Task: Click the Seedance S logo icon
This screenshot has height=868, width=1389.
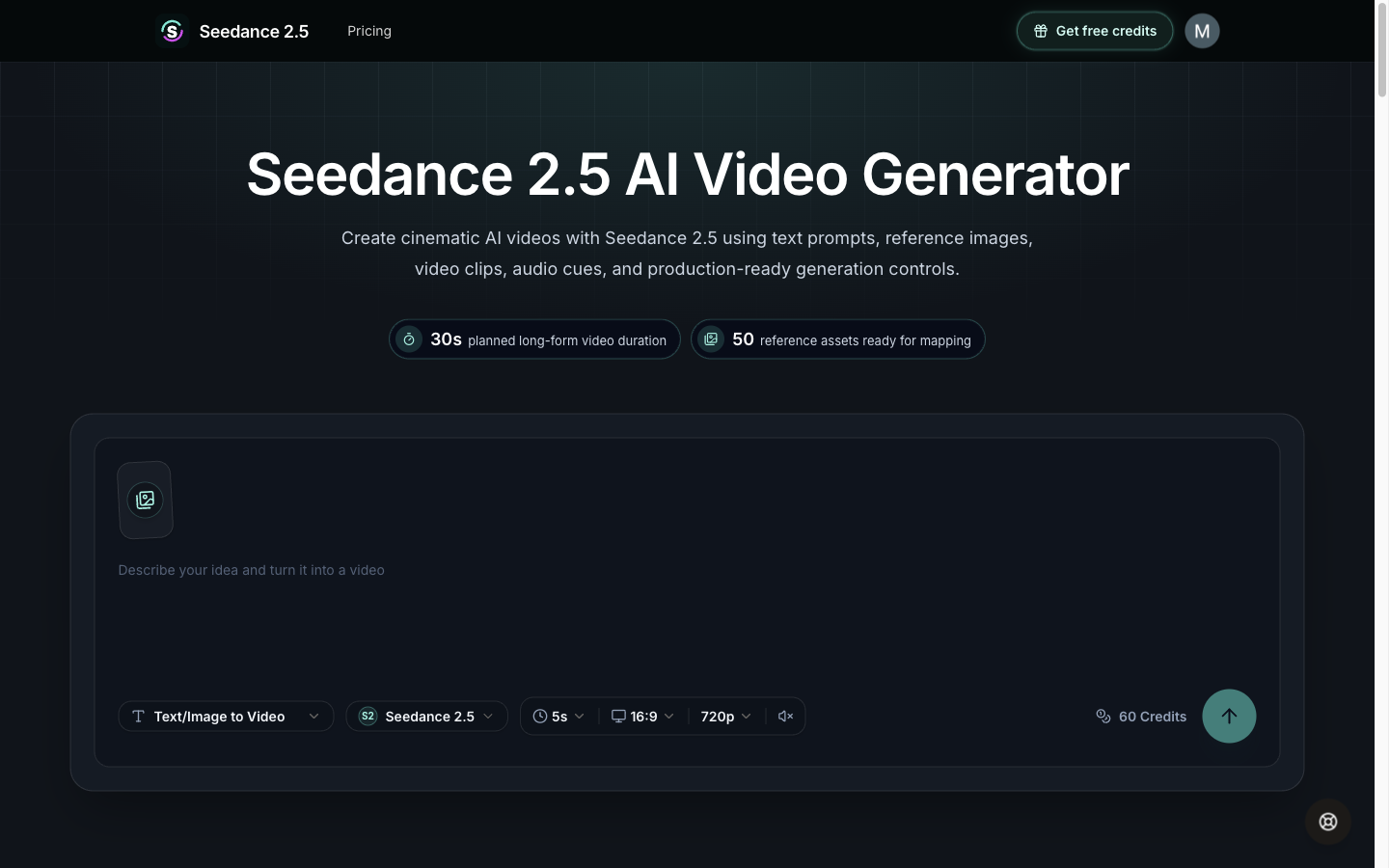Action: coord(172,31)
